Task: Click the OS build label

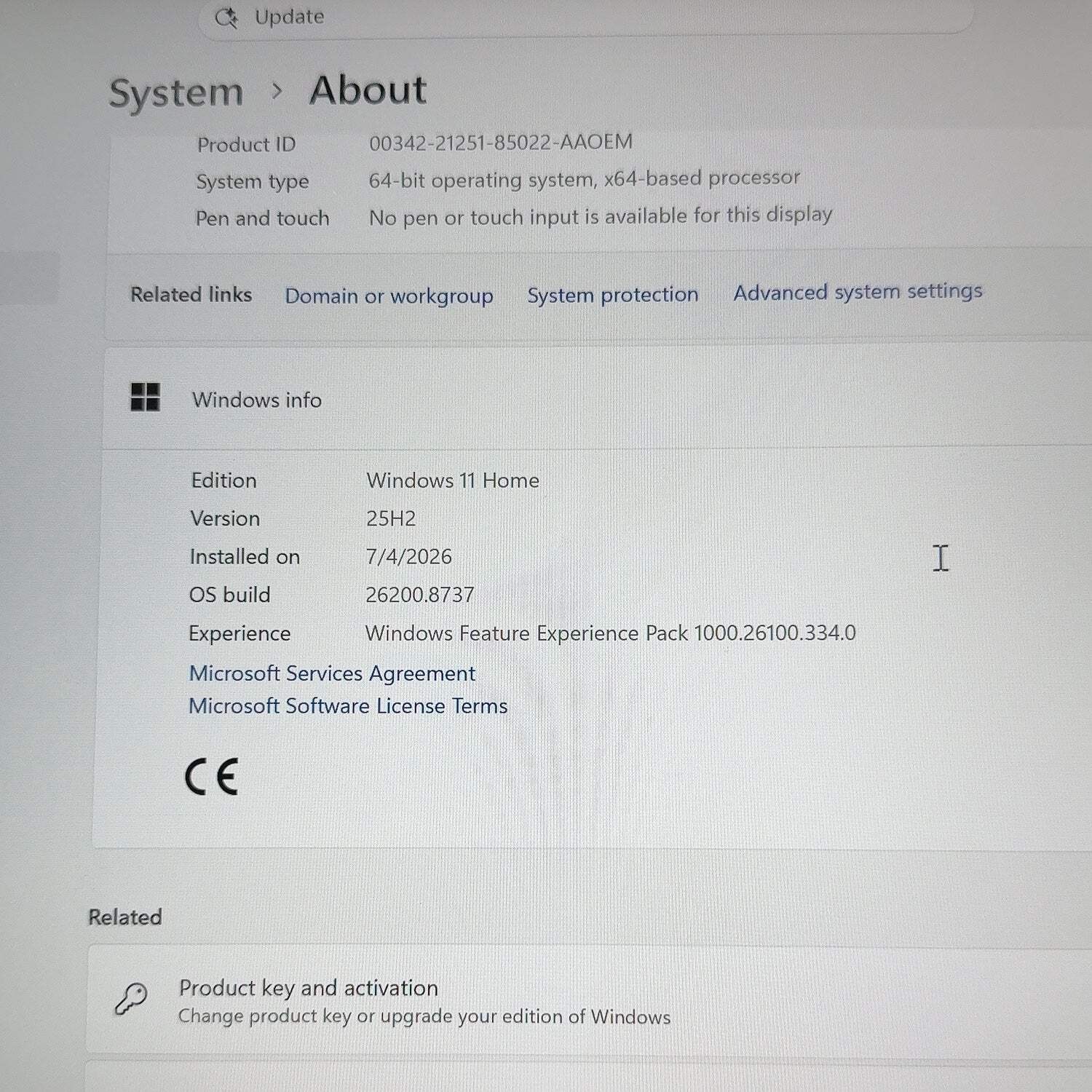Action: click(229, 595)
